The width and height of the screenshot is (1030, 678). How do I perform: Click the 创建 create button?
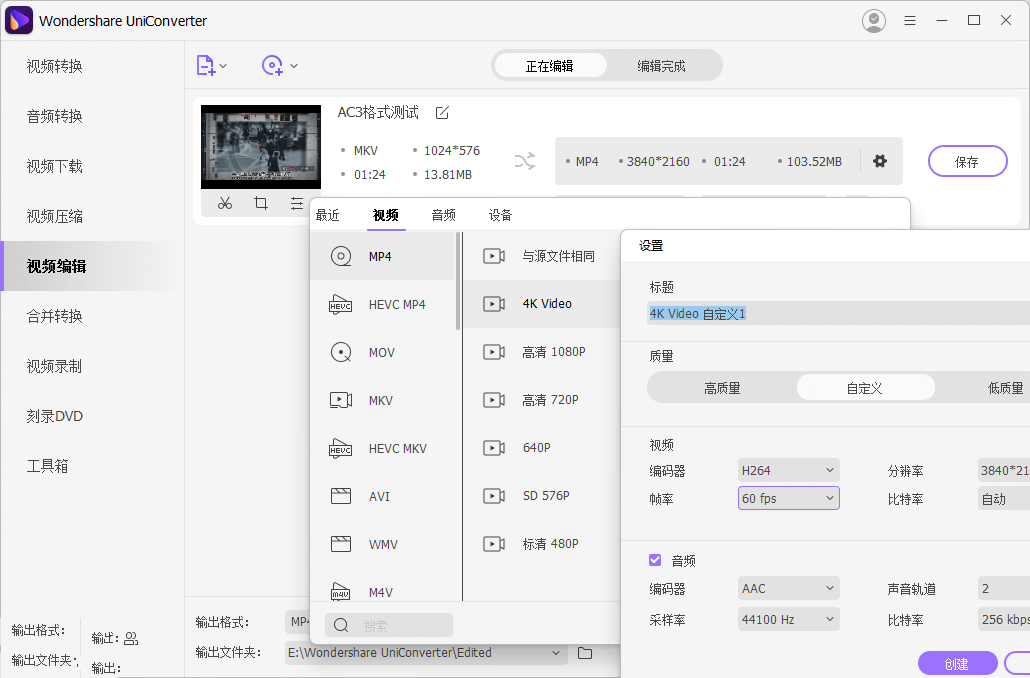pyautogui.click(x=957, y=663)
